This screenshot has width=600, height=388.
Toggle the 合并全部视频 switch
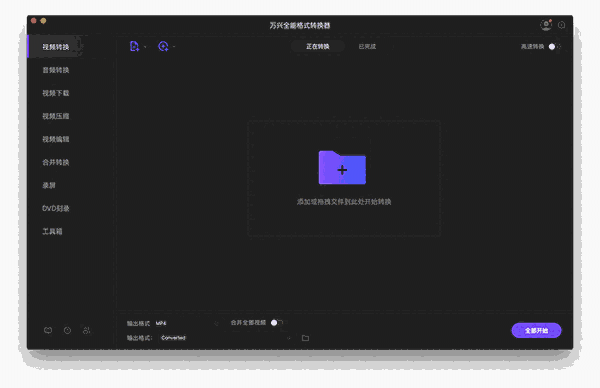(x=277, y=323)
